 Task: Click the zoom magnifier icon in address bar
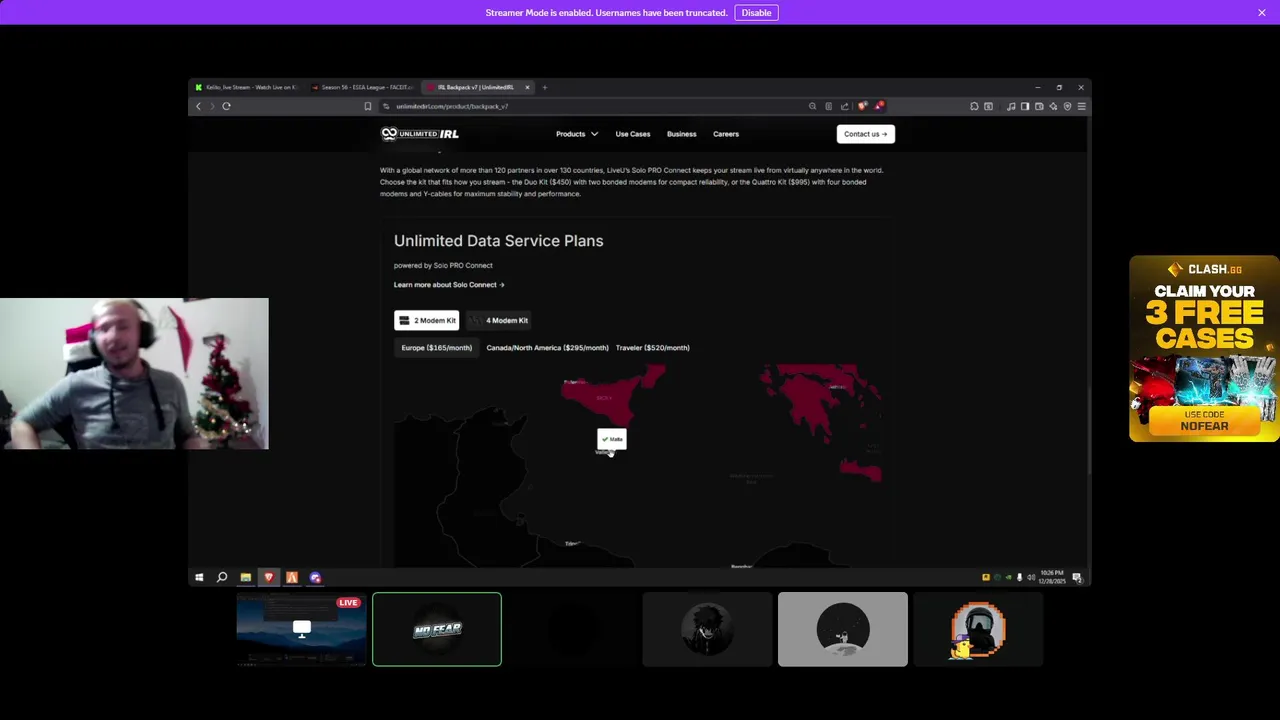click(x=812, y=106)
